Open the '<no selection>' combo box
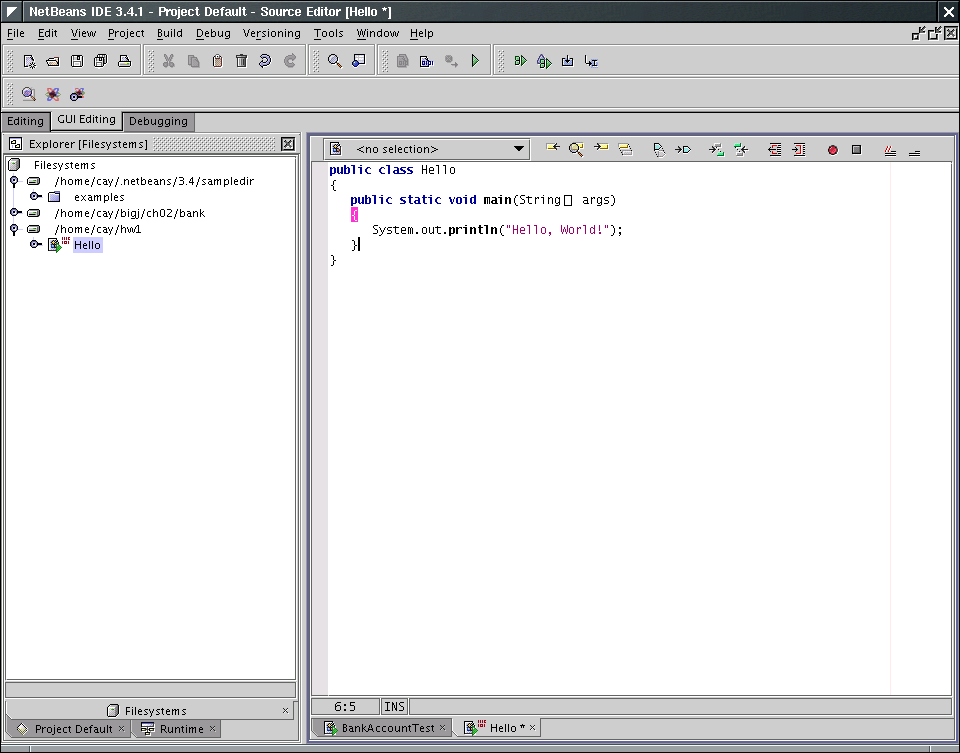This screenshot has height=753, width=960. [518, 149]
